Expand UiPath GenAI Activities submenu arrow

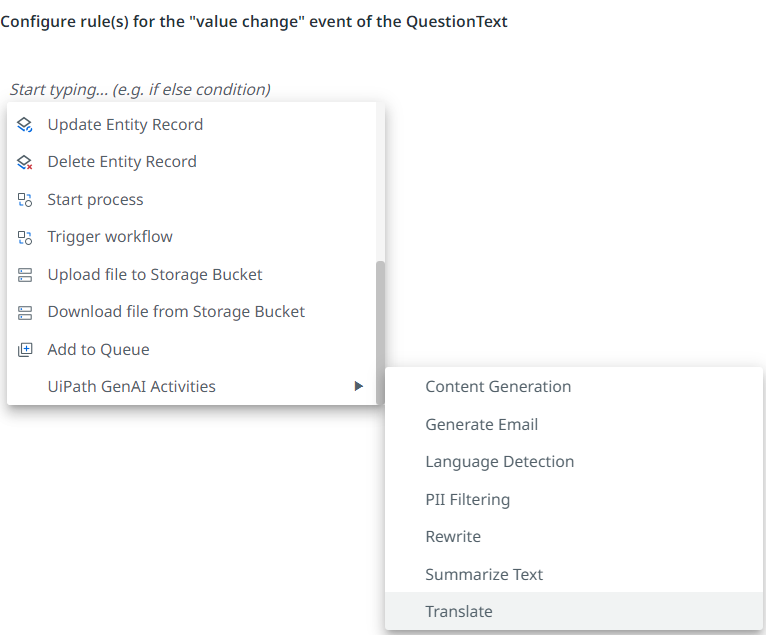[x=359, y=387]
